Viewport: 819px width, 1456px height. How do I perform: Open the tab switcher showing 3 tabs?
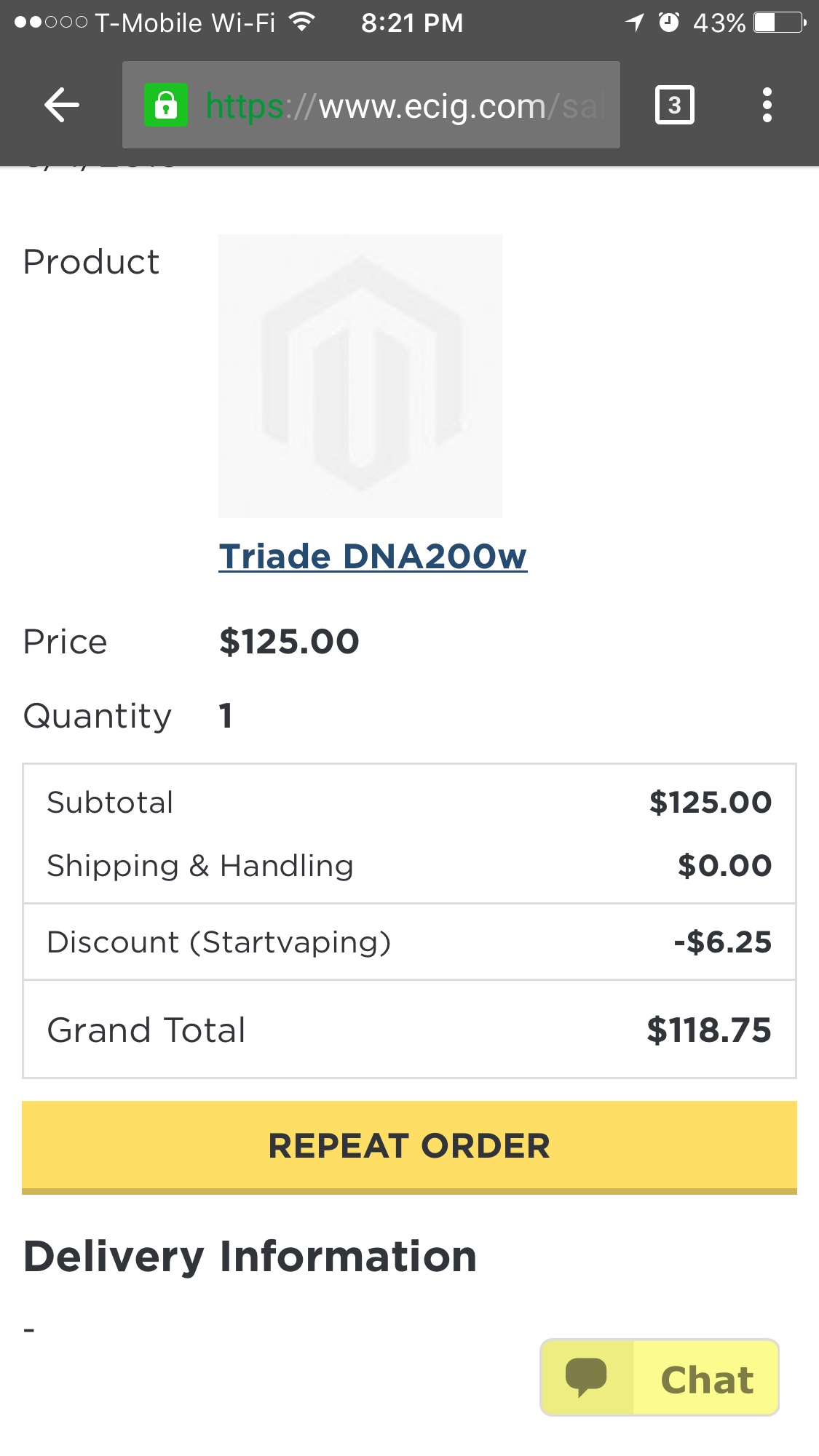[x=674, y=106]
